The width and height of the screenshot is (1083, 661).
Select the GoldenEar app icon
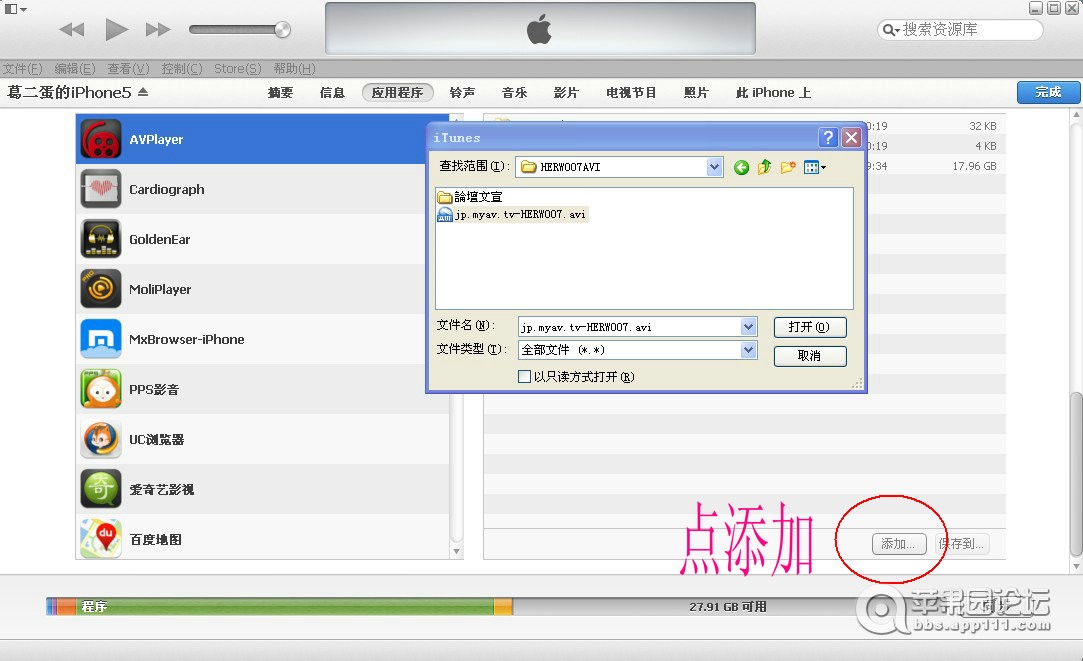coord(101,239)
